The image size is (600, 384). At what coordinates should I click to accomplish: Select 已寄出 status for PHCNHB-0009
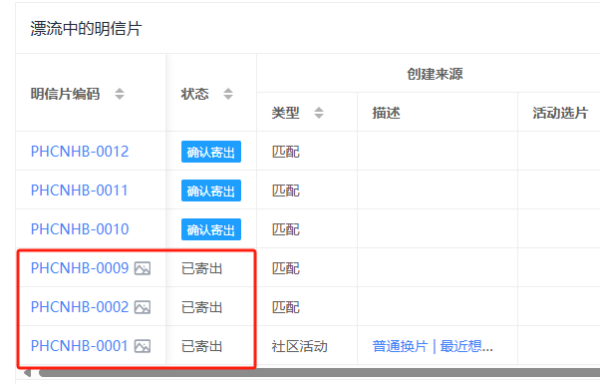pos(202,268)
